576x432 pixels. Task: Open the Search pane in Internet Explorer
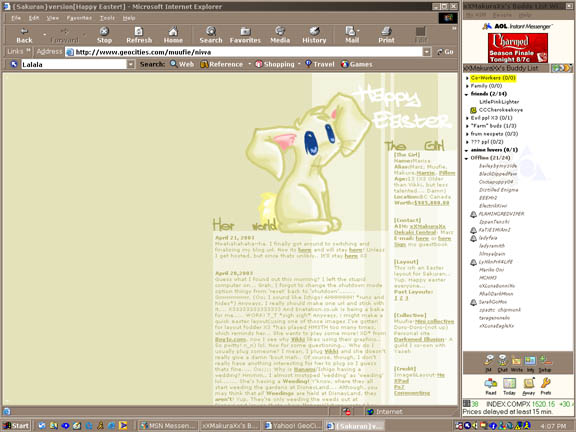pos(211,35)
